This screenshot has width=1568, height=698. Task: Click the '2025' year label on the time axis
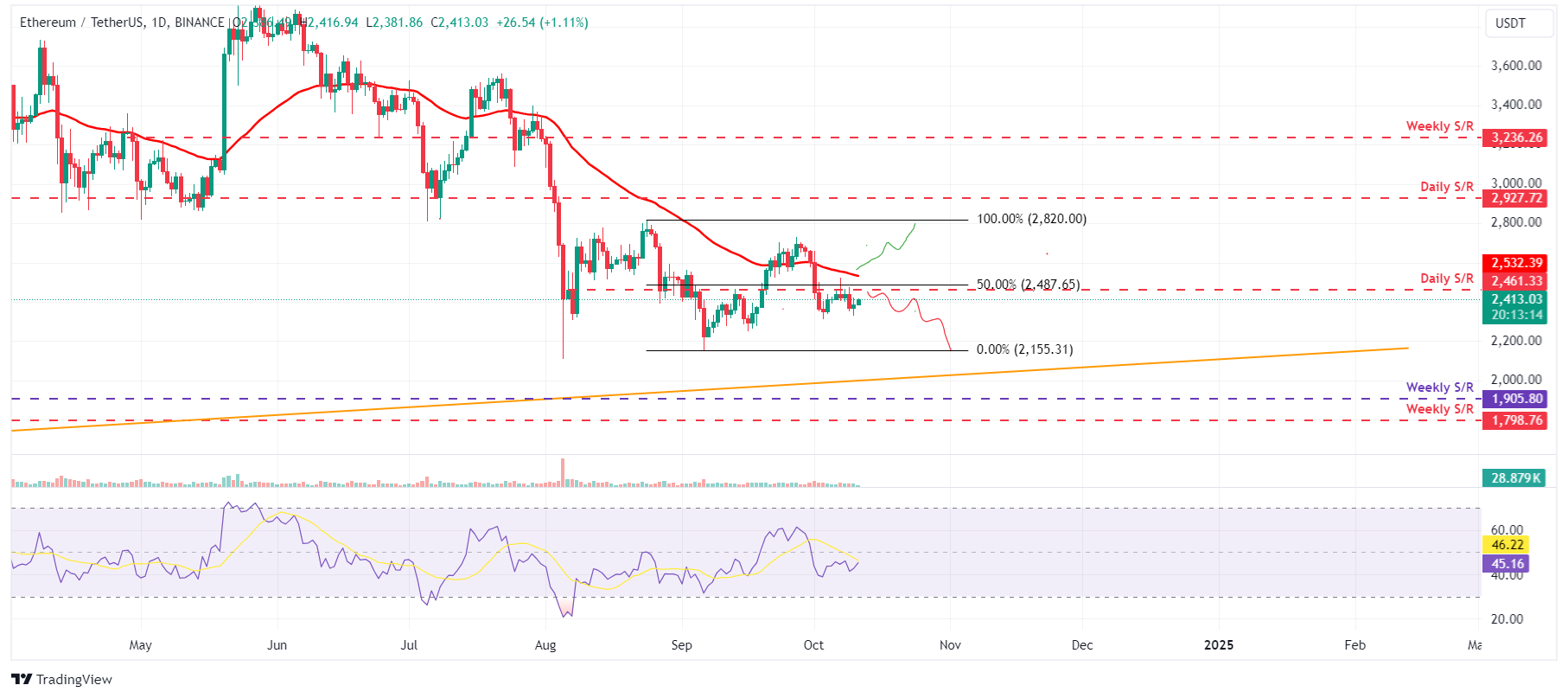tap(1219, 645)
